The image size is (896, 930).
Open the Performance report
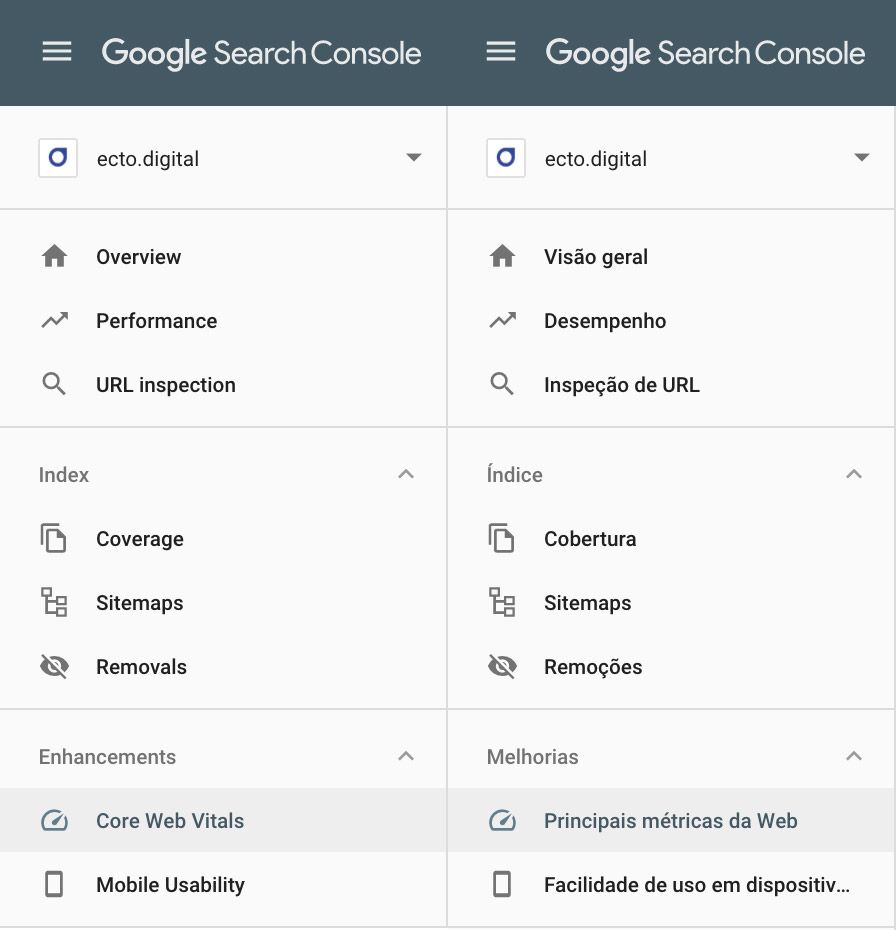[157, 321]
